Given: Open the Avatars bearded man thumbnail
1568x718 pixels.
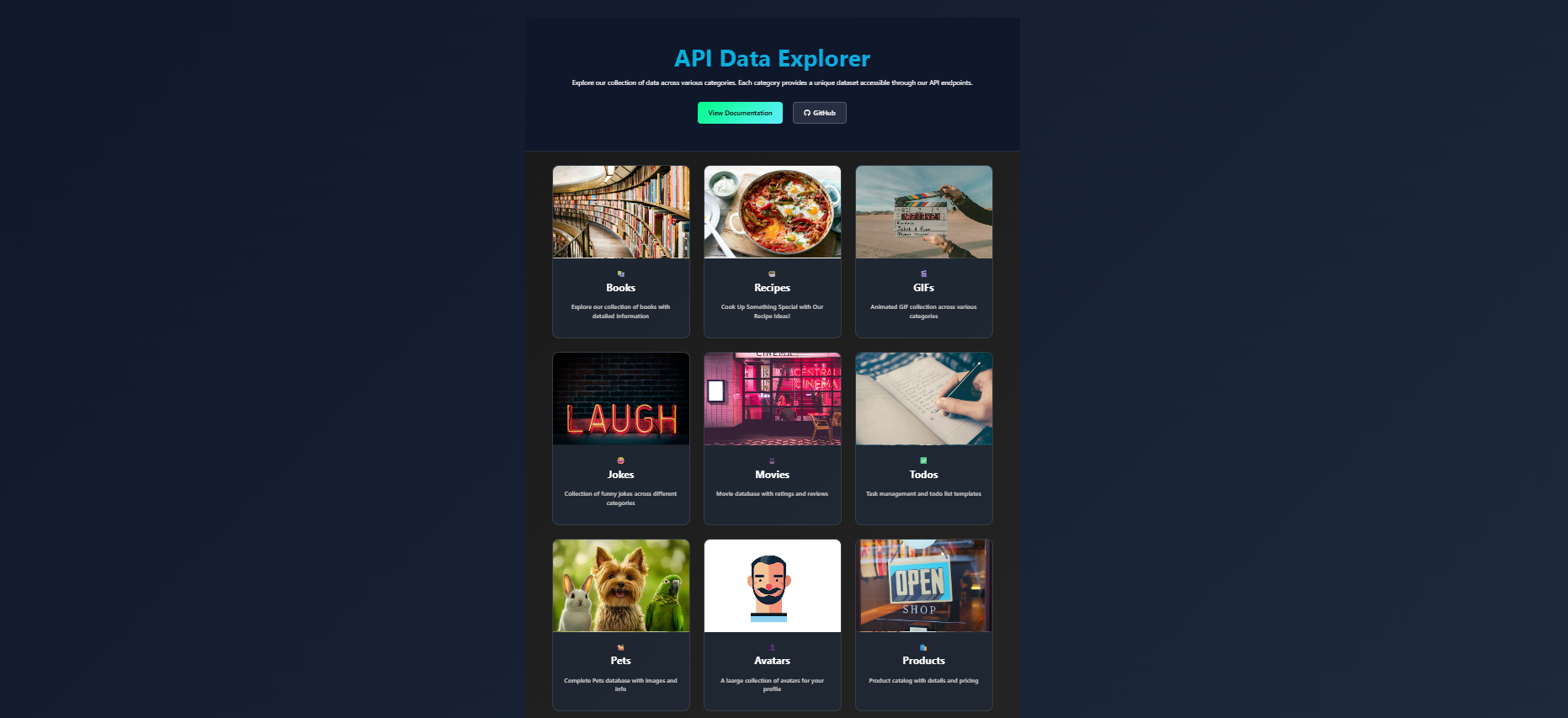Looking at the screenshot, I should [773, 586].
